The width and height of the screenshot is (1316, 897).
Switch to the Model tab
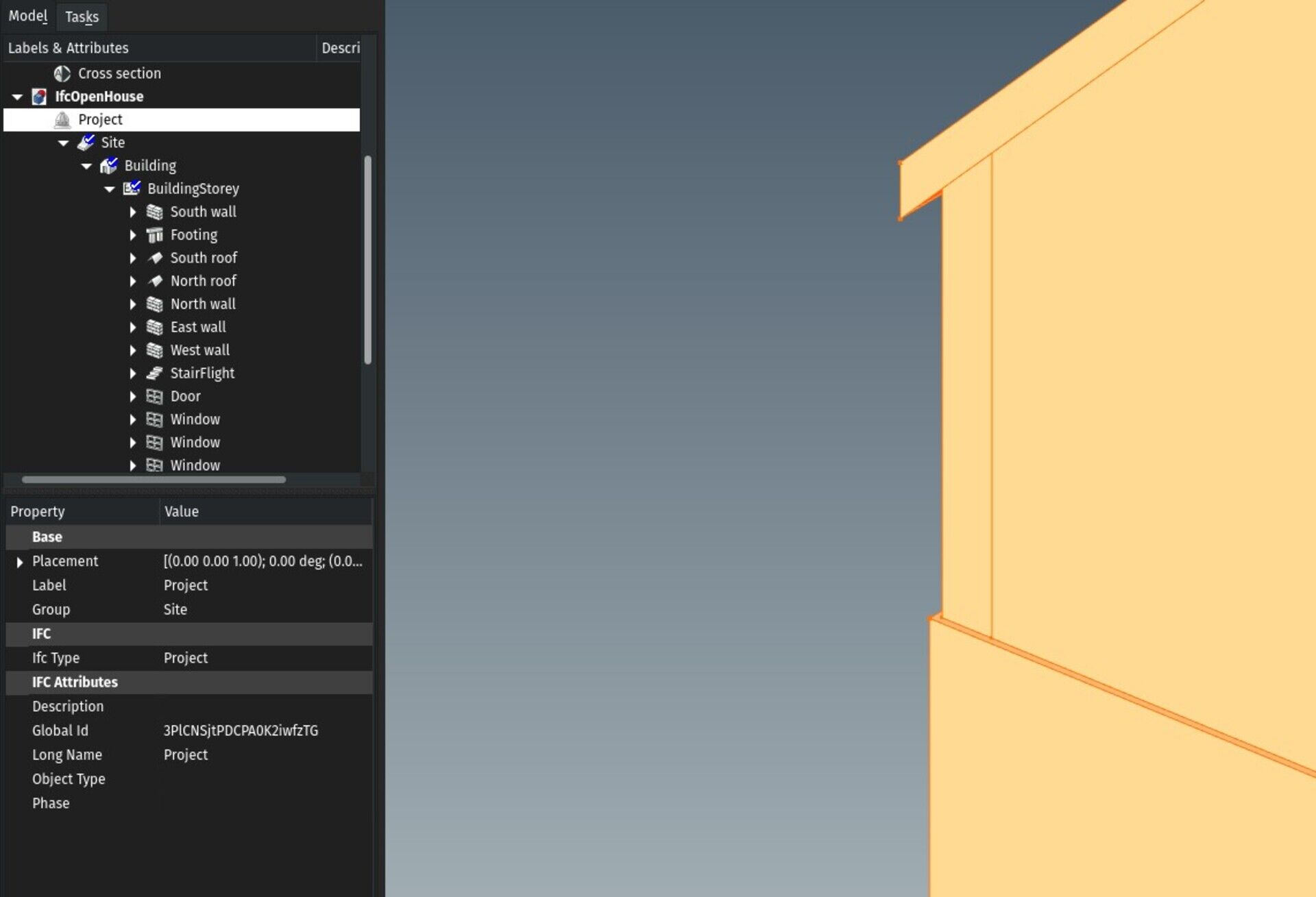(27, 16)
